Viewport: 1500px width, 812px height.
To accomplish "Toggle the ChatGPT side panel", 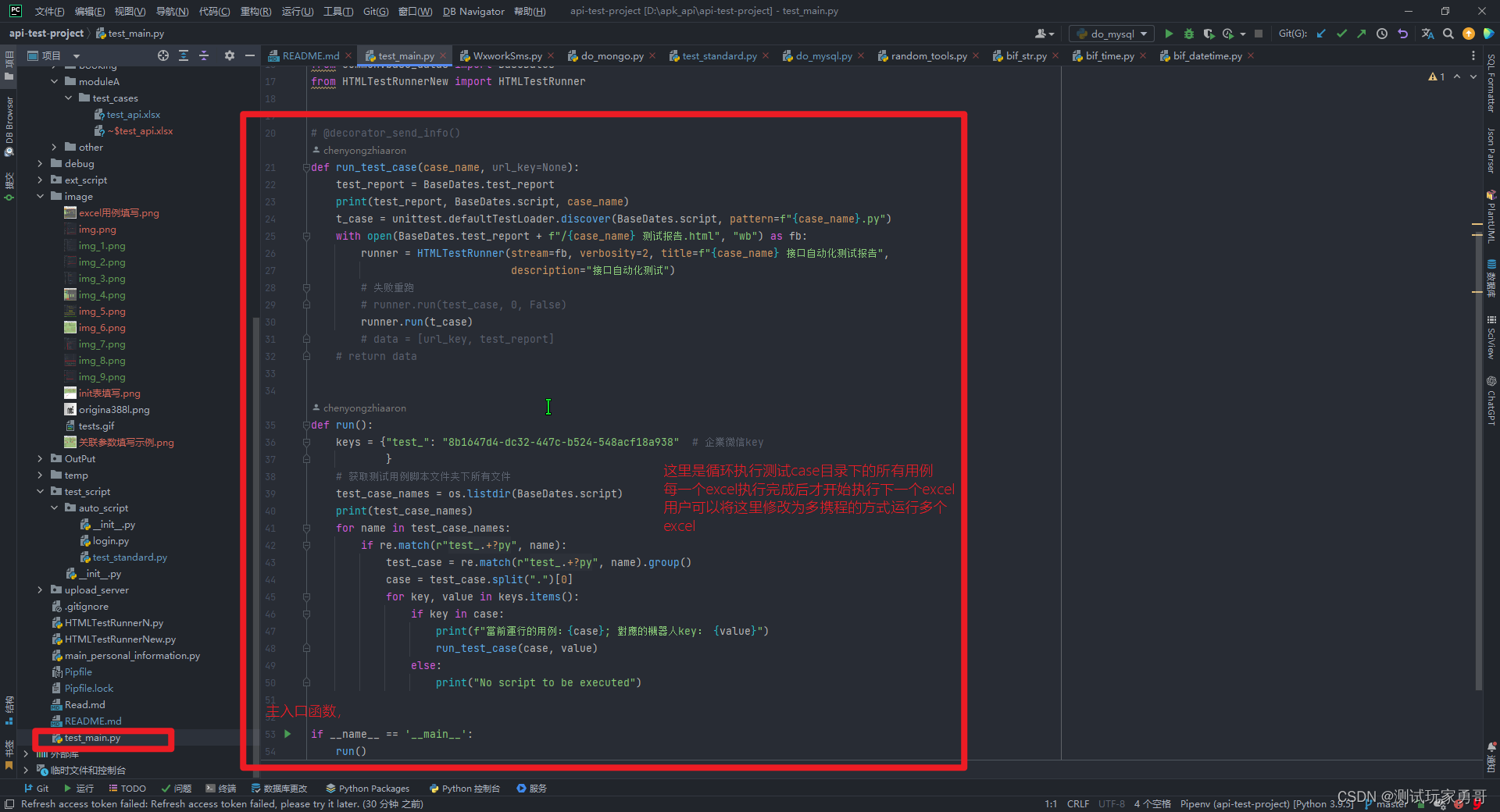I will pos(1491,401).
